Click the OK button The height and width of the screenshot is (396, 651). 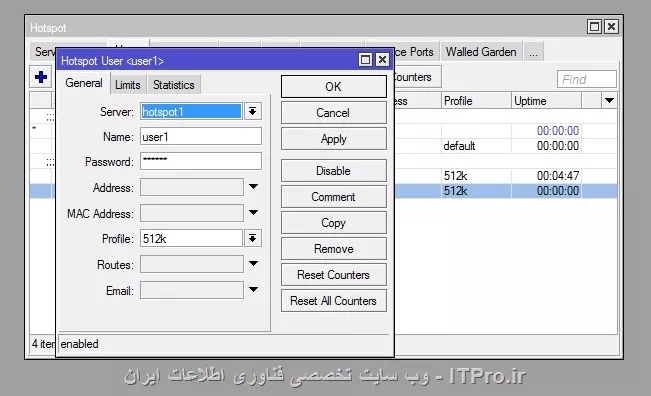[x=333, y=87]
